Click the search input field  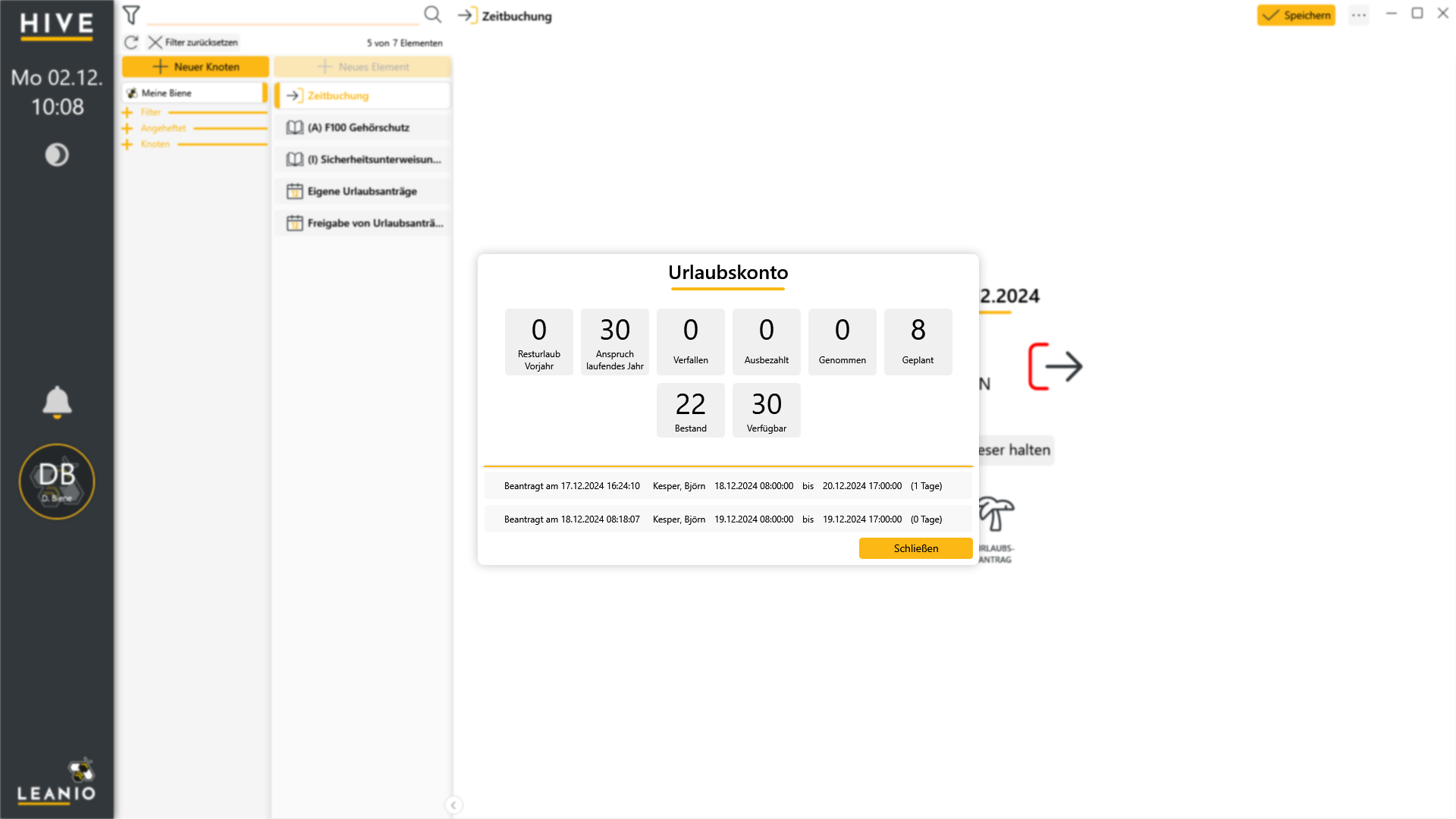[283, 14]
